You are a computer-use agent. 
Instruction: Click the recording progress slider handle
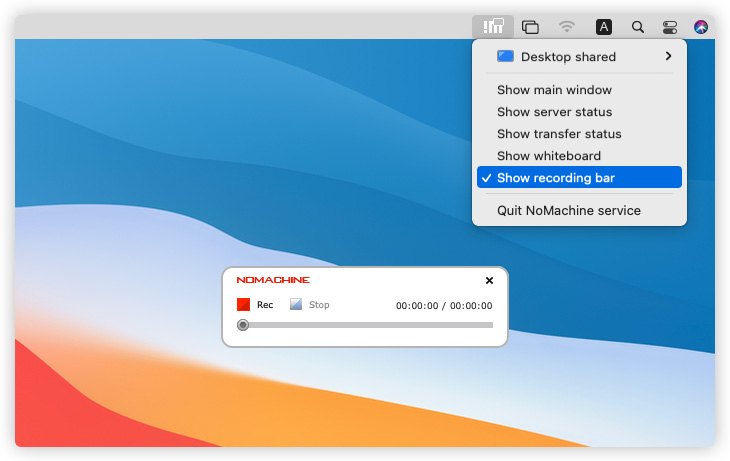(x=243, y=325)
